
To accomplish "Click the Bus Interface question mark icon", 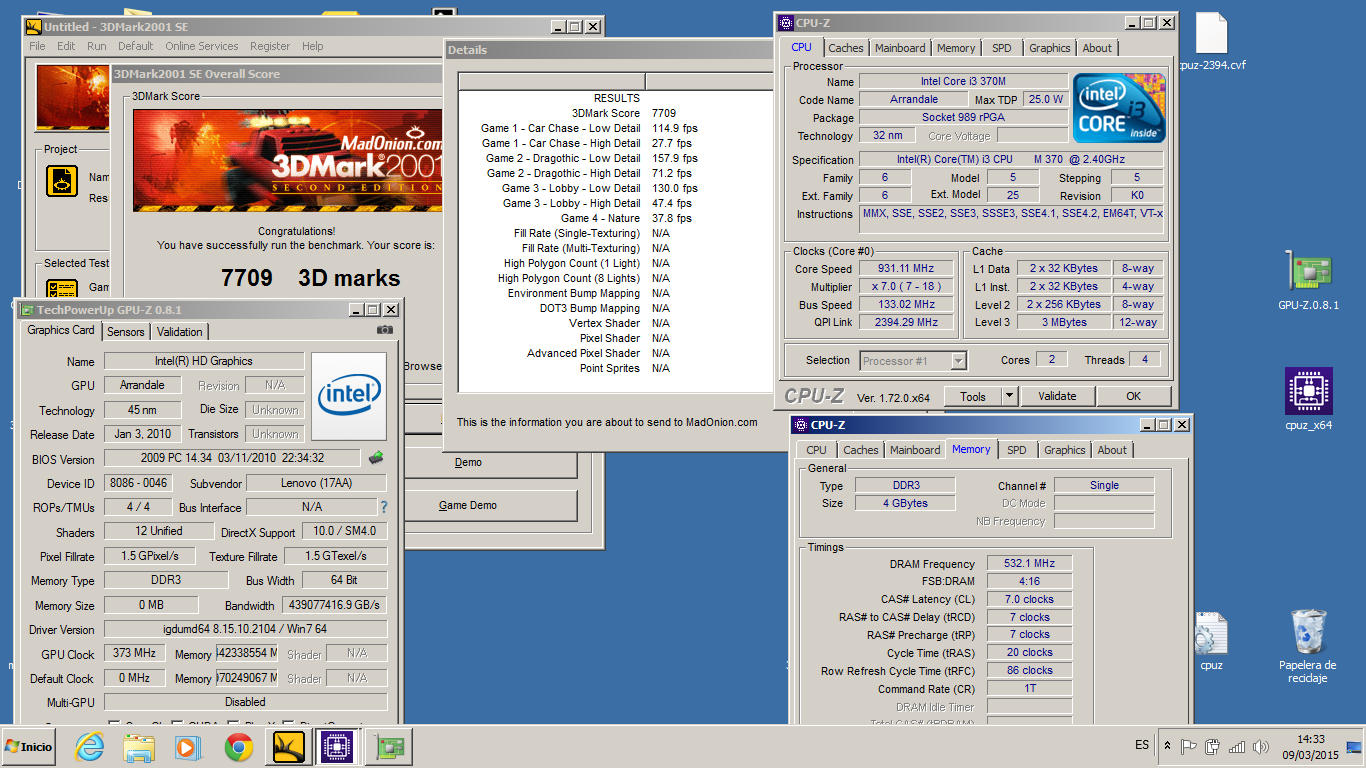I will (383, 507).
